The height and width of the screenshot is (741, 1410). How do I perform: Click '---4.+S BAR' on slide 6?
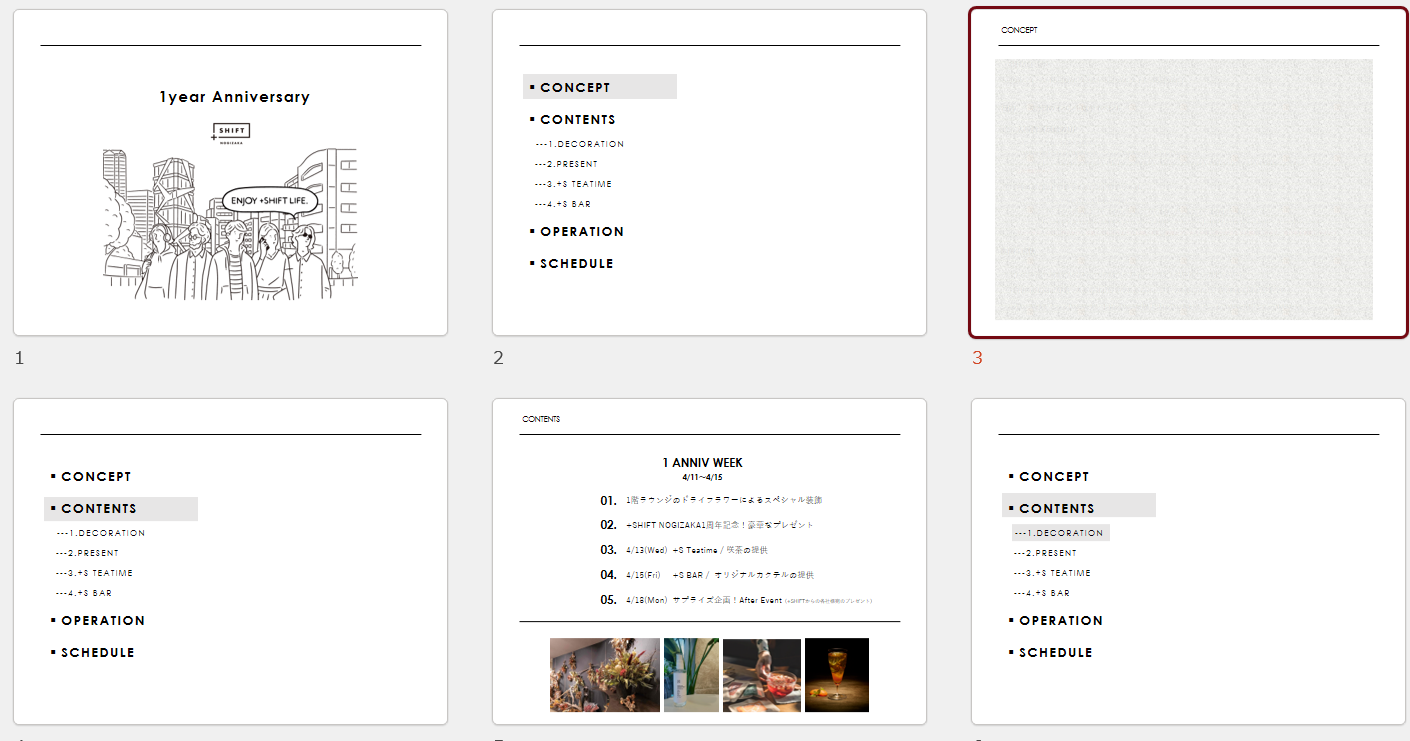coord(1041,593)
